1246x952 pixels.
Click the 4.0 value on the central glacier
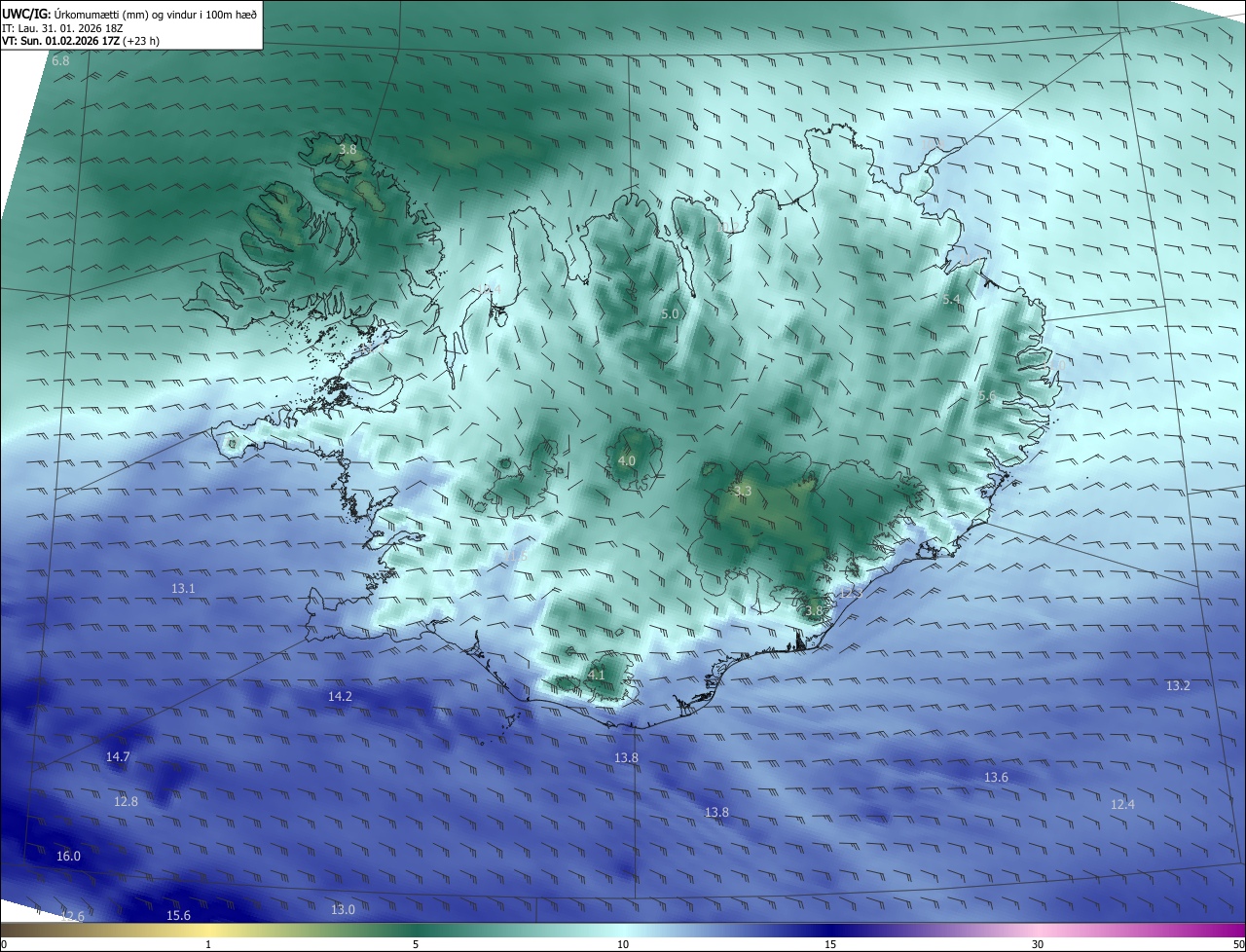point(627,461)
